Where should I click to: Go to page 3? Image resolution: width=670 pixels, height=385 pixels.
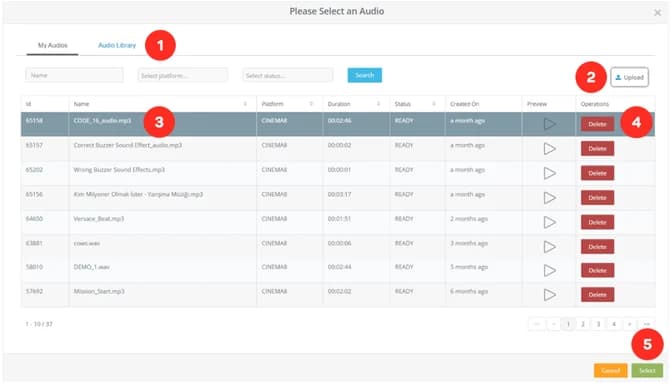(x=598, y=324)
